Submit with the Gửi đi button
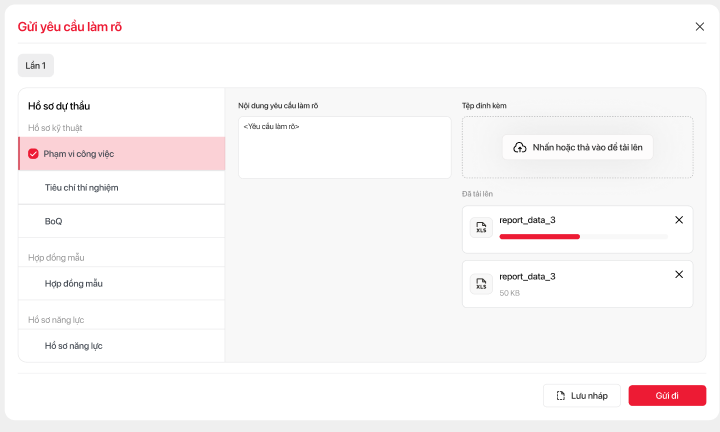720x432 pixels. tap(667, 396)
